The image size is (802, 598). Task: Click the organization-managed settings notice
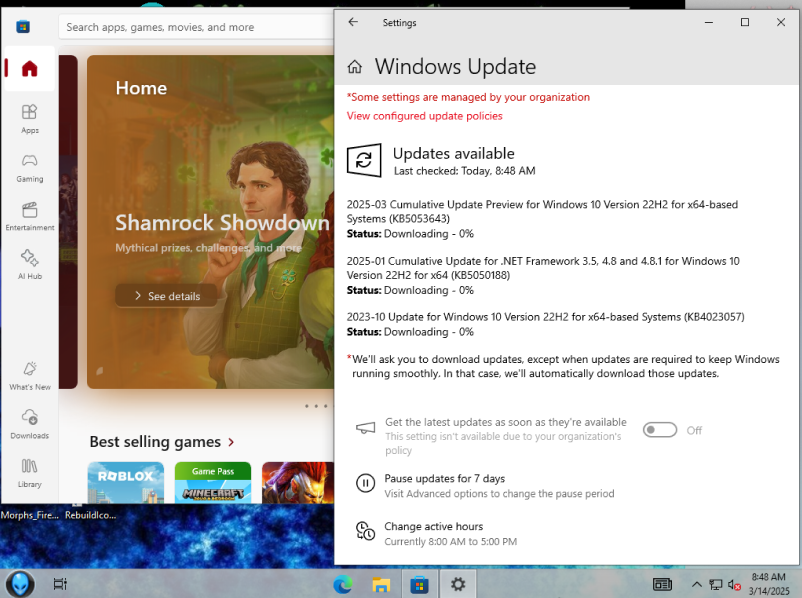[468, 97]
